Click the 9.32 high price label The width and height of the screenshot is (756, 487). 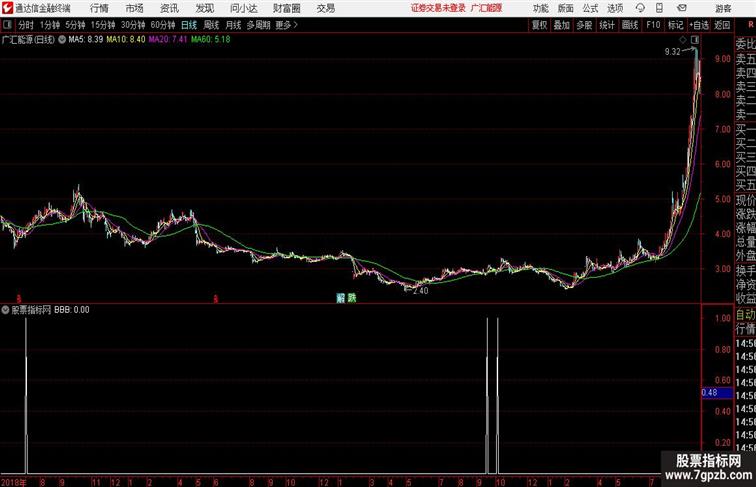[672, 52]
